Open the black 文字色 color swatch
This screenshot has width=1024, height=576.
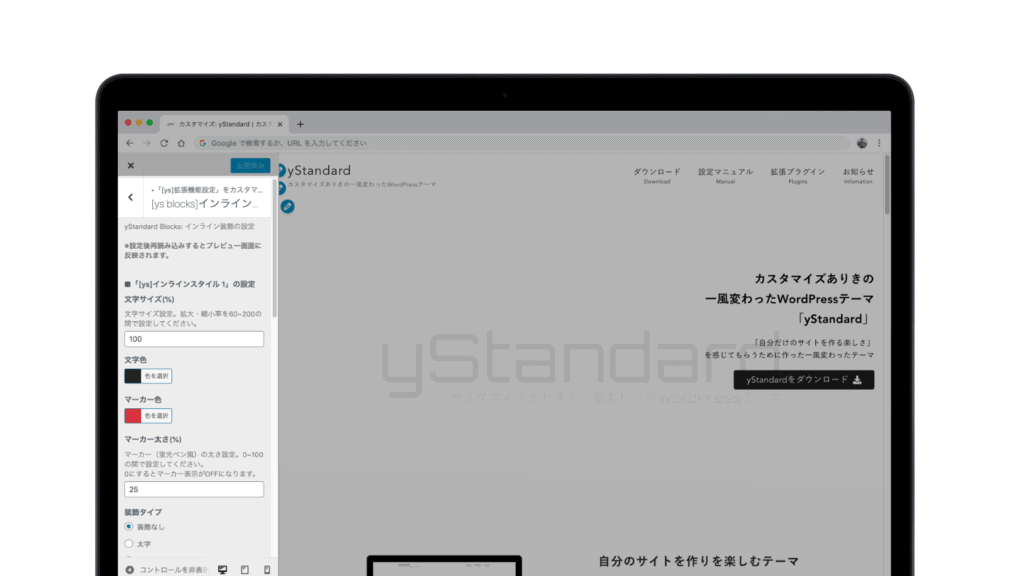[133, 376]
